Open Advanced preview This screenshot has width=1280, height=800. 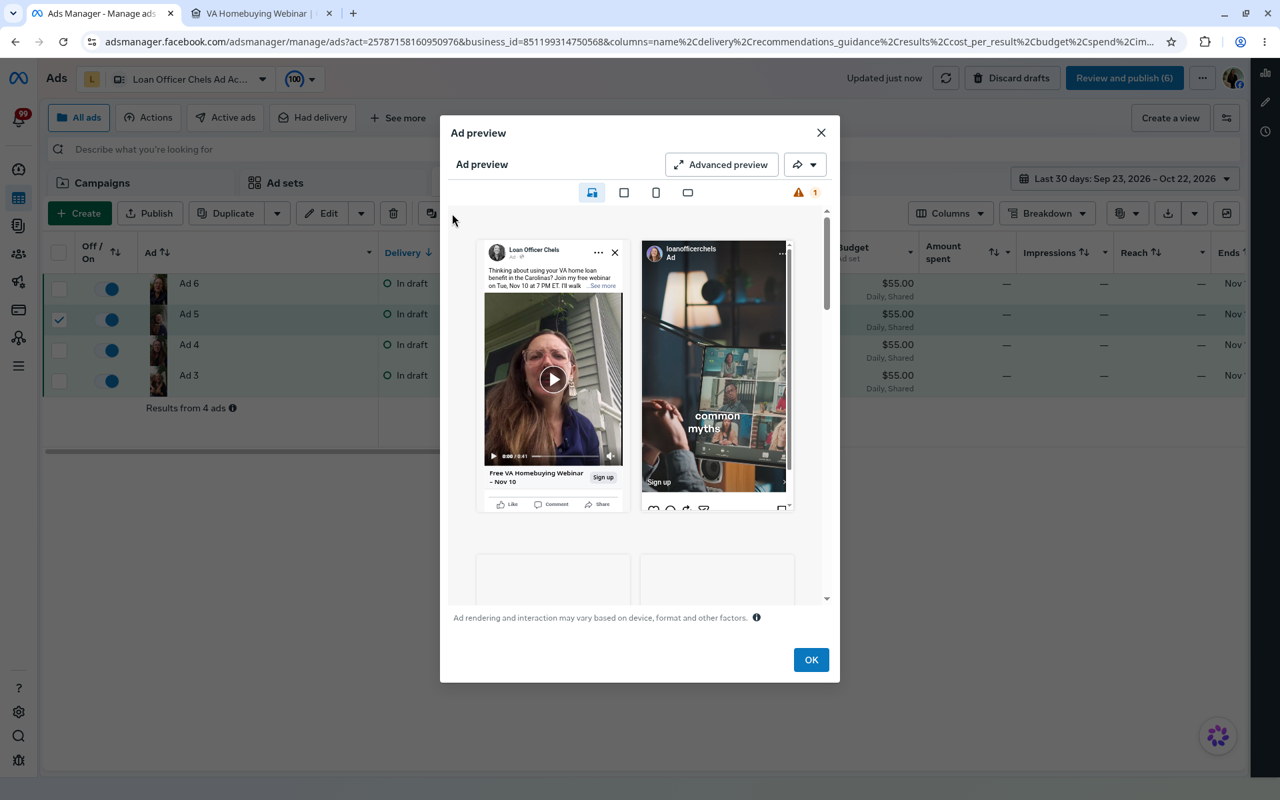pyautogui.click(x=721, y=165)
